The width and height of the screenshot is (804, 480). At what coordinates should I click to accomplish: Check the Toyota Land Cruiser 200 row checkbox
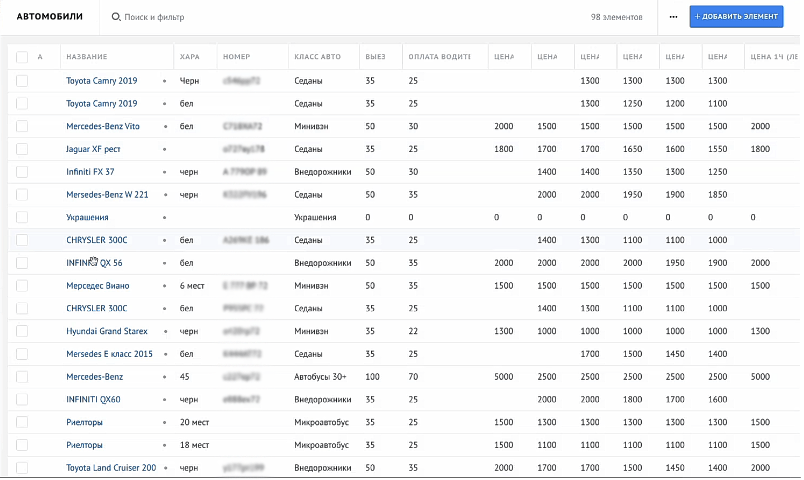(22, 468)
